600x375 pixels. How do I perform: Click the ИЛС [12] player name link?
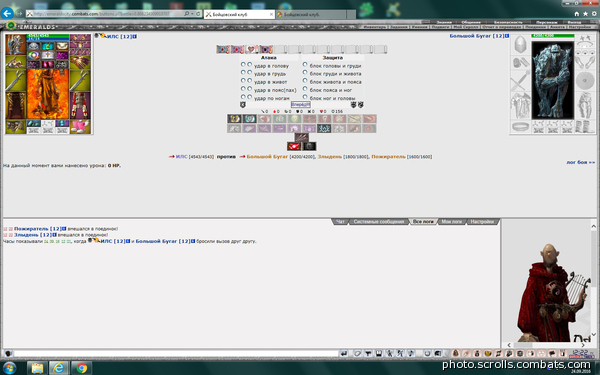119,36
